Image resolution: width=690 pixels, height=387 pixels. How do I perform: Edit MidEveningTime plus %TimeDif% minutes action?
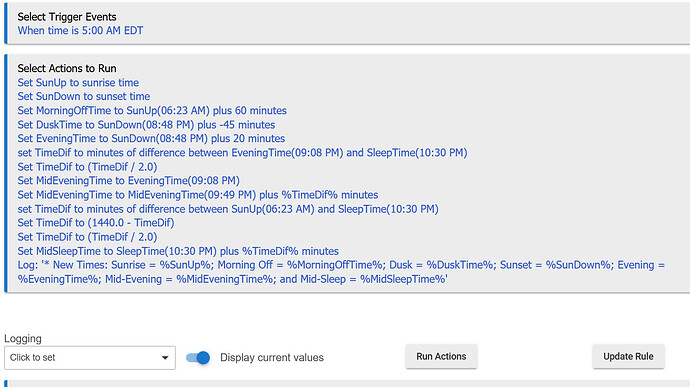(x=198, y=195)
